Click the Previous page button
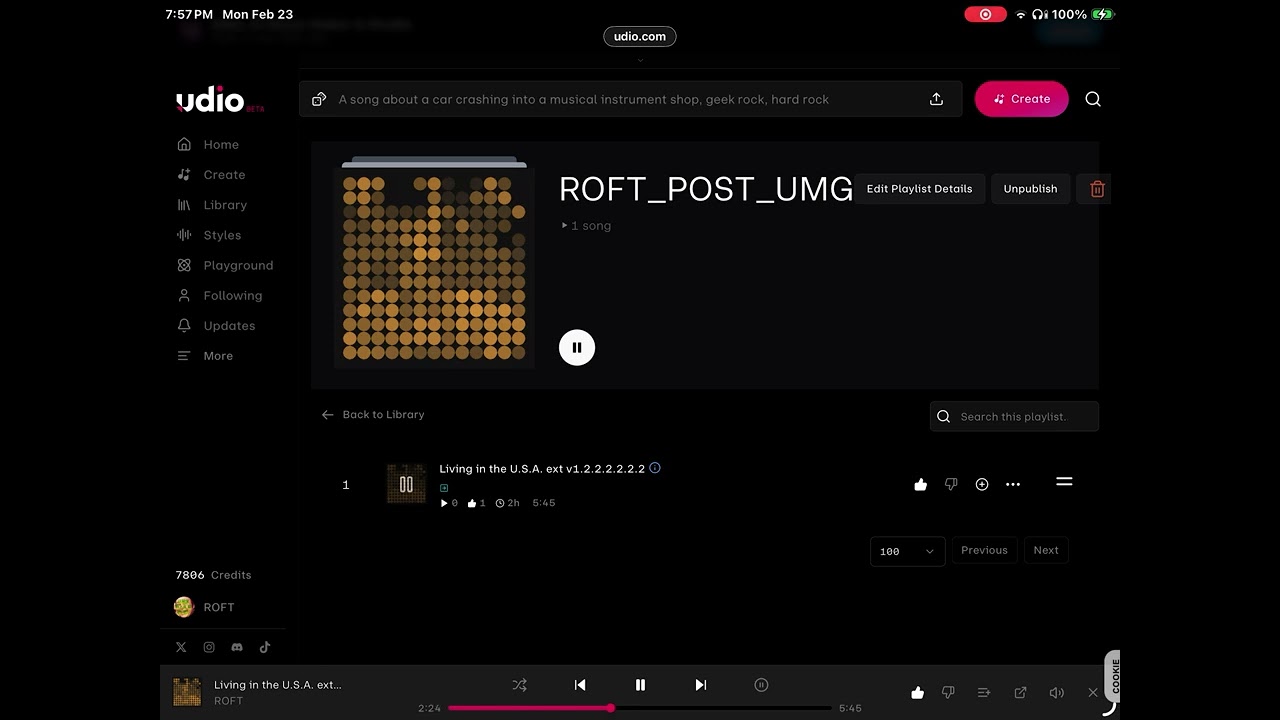Image resolution: width=1280 pixels, height=720 pixels. pyautogui.click(x=984, y=550)
